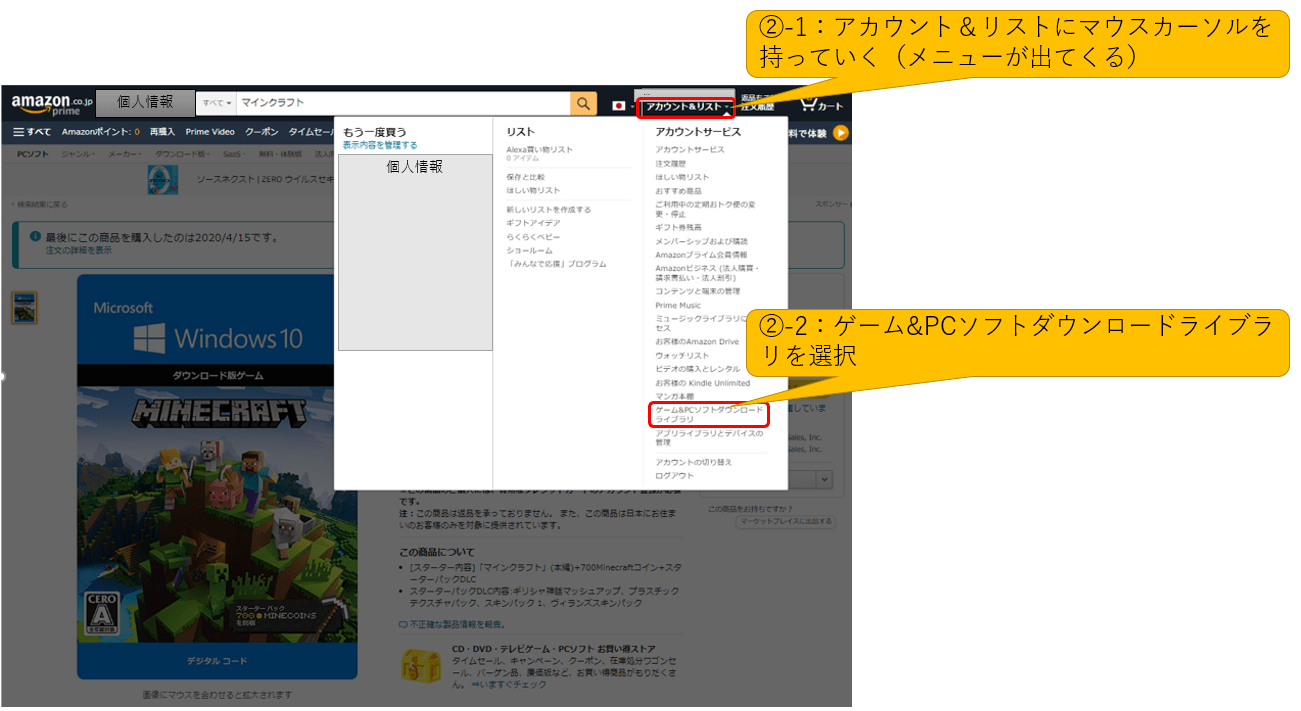The width and height of the screenshot is (1301, 711).
Task: Open アカウントサービス link under the heading
Action: (x=690, y=150)
